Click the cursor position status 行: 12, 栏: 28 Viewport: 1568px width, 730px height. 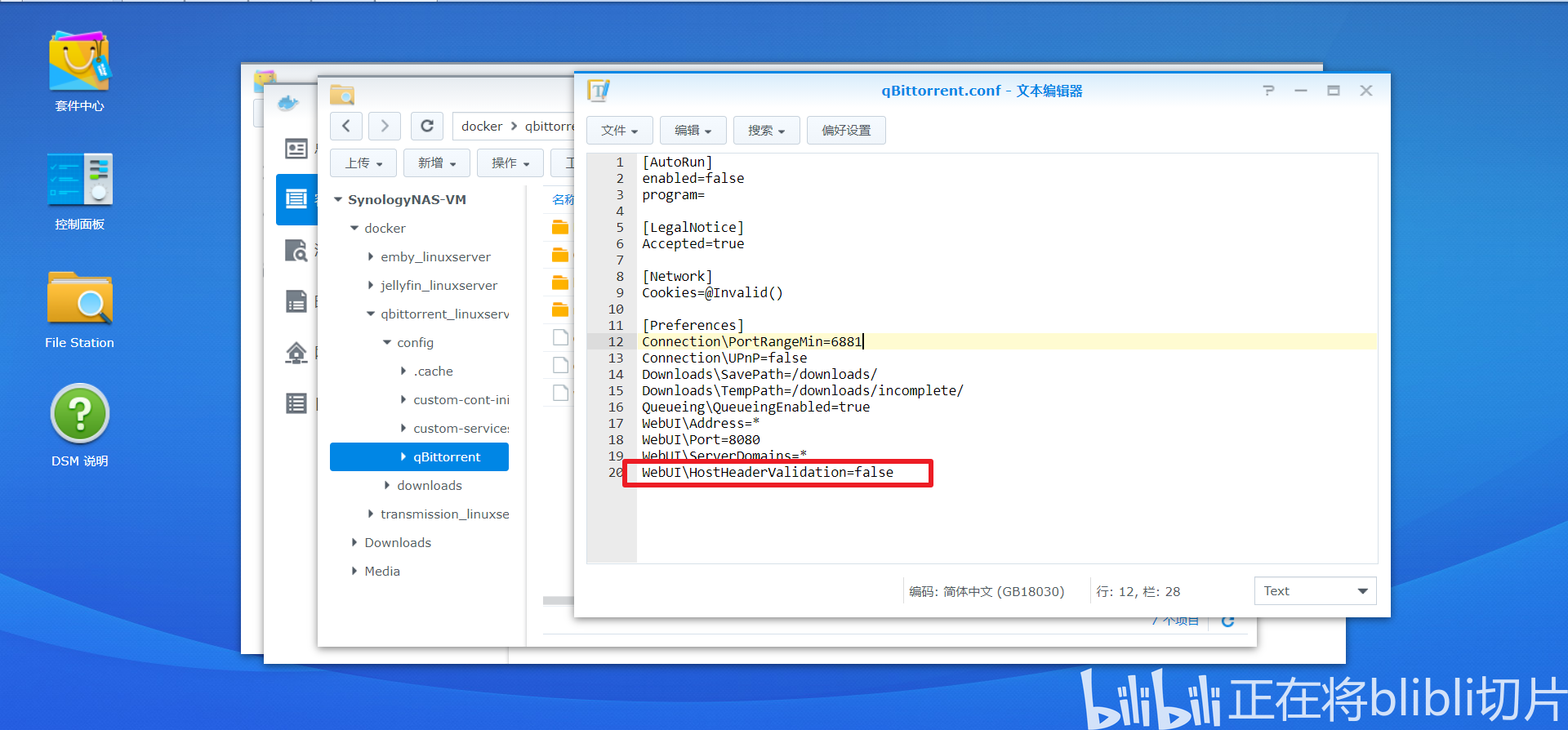pos(1138,592)
